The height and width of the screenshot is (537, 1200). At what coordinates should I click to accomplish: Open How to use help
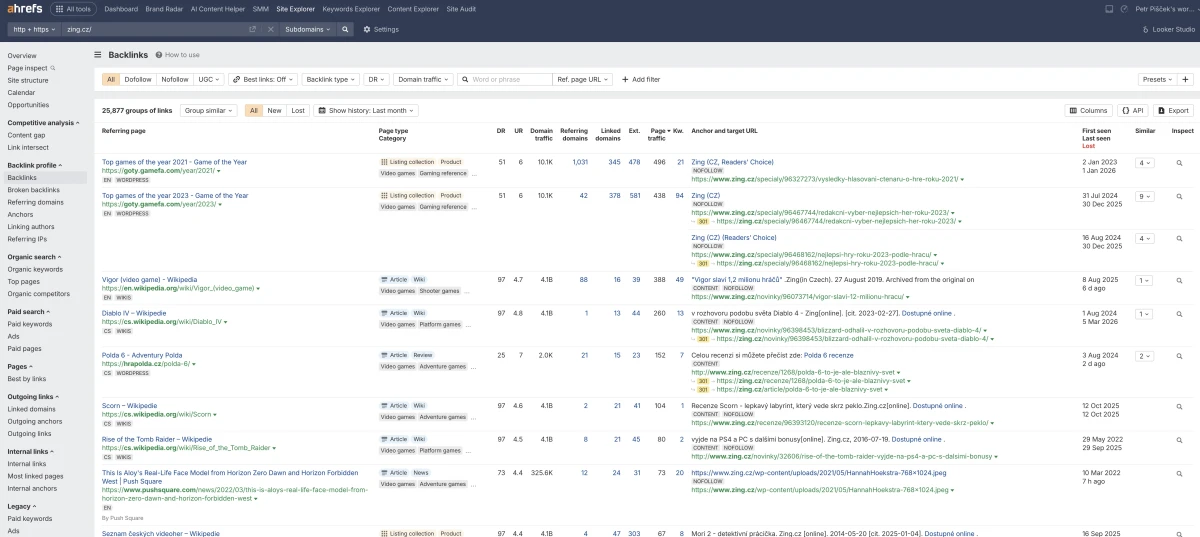coord(177,55)
